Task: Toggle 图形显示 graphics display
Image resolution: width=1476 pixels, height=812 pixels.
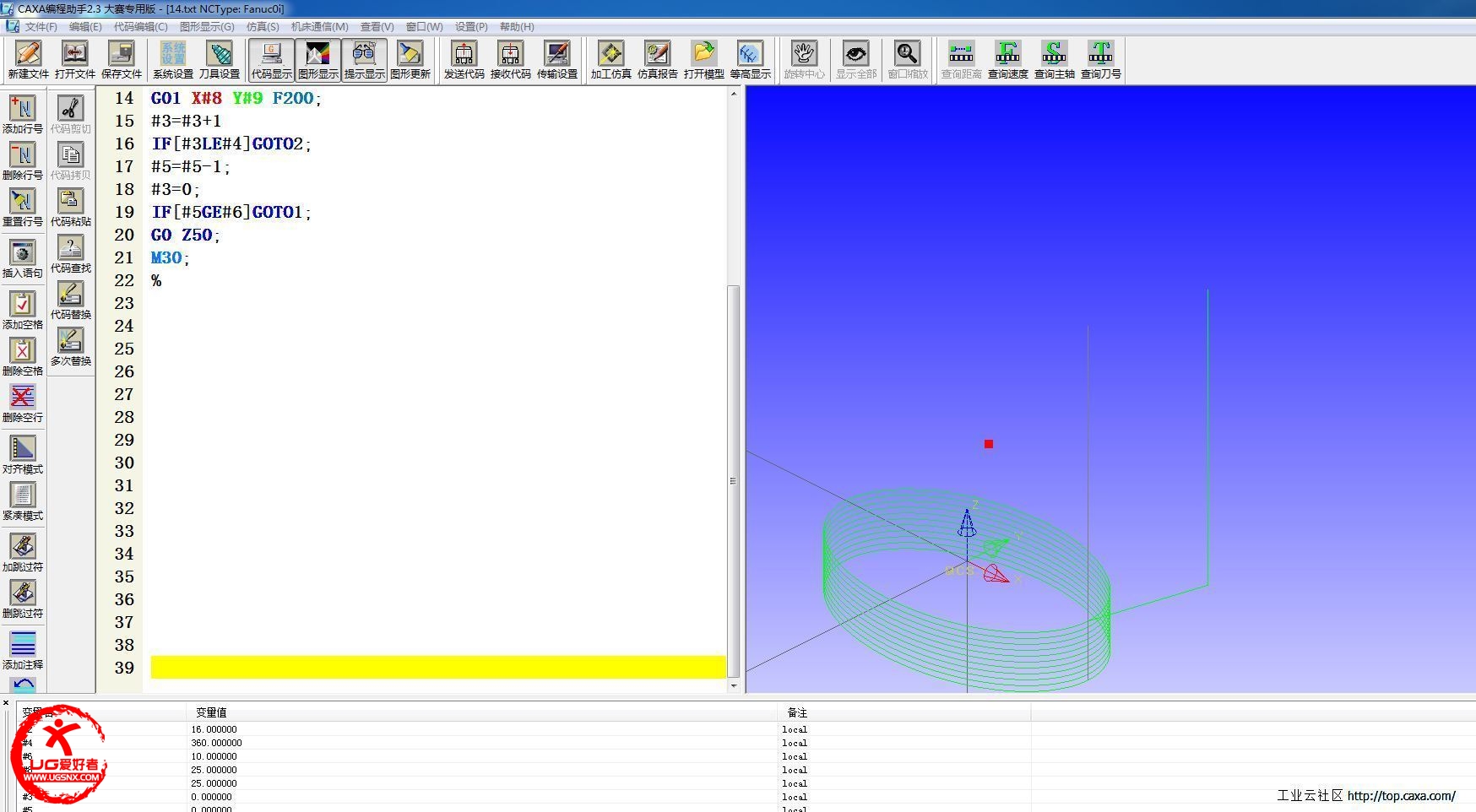Action: (318, 60)
